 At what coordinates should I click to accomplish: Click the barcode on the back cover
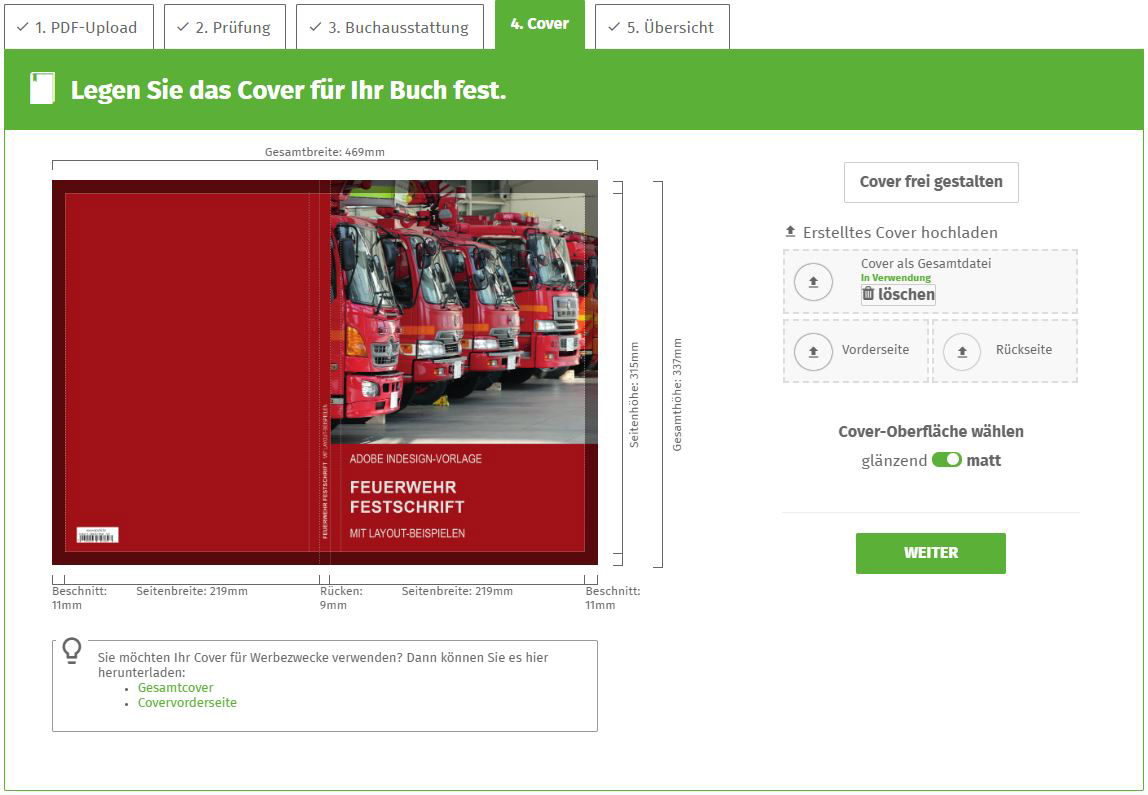point(97,535)
